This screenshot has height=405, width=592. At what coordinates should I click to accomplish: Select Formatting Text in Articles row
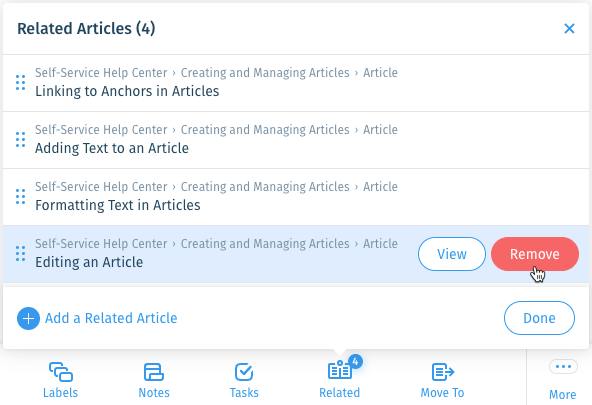296,197
